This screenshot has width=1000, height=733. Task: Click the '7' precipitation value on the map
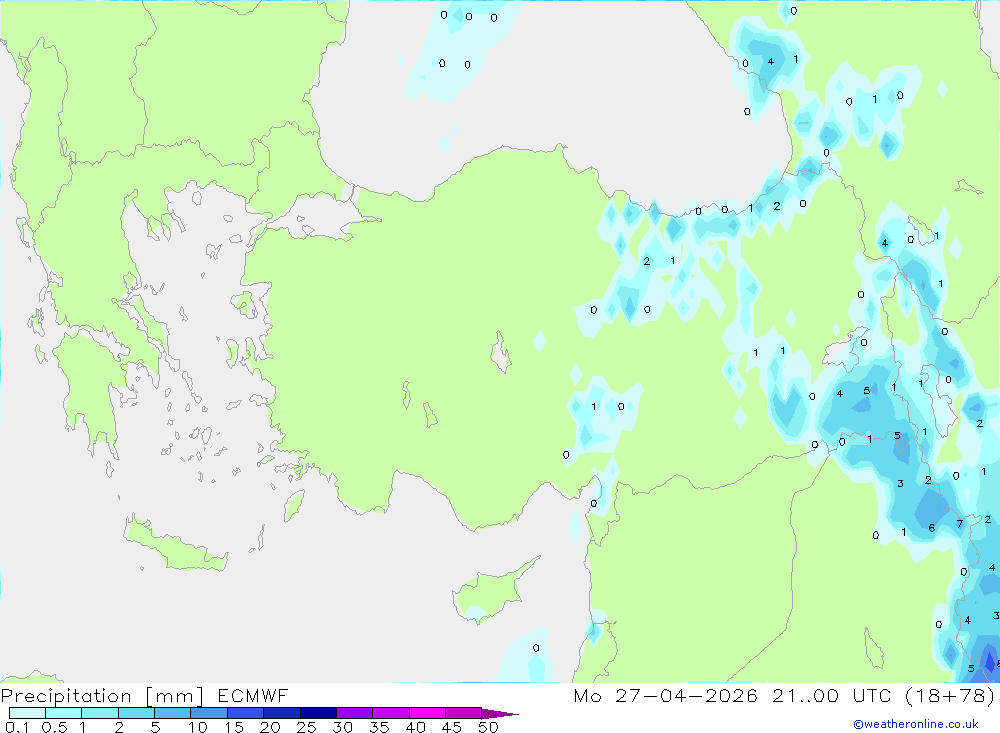click(x=959, y=524)
